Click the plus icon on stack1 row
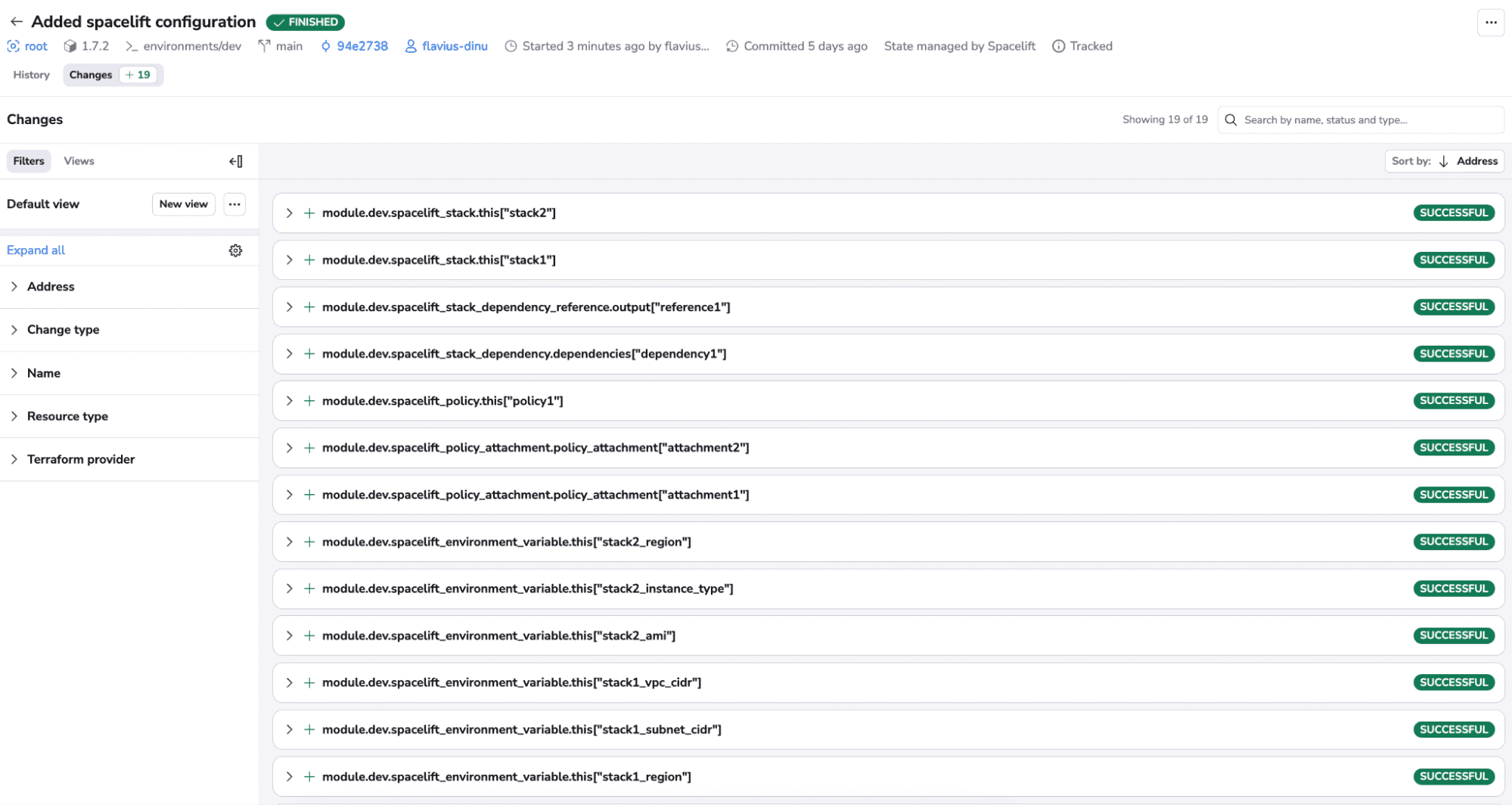The height and width of the screenshot is (805, 1512). [x=309, y=260]
